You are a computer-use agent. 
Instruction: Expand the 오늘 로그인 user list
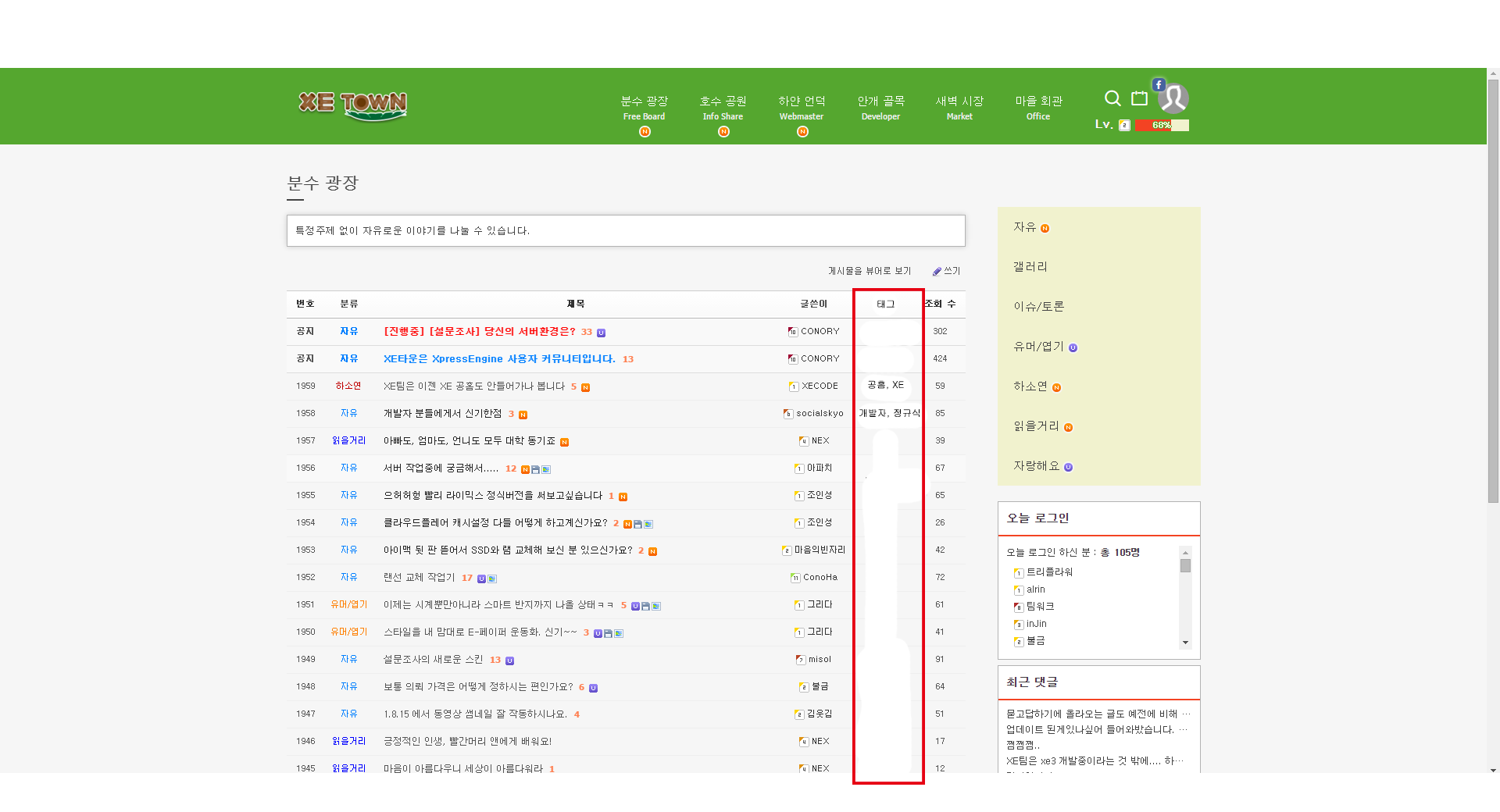click(x=1186, y=643)
